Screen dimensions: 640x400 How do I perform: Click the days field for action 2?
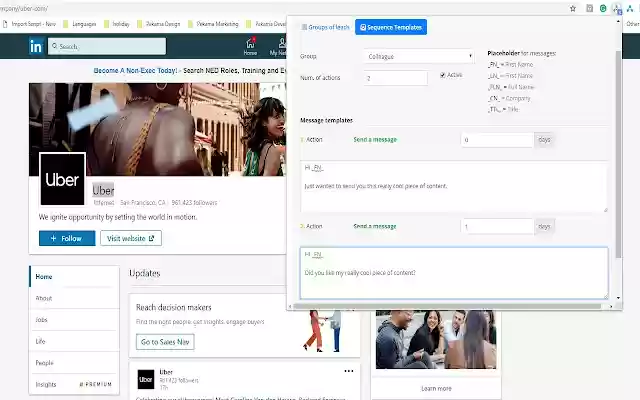[497, 226]
